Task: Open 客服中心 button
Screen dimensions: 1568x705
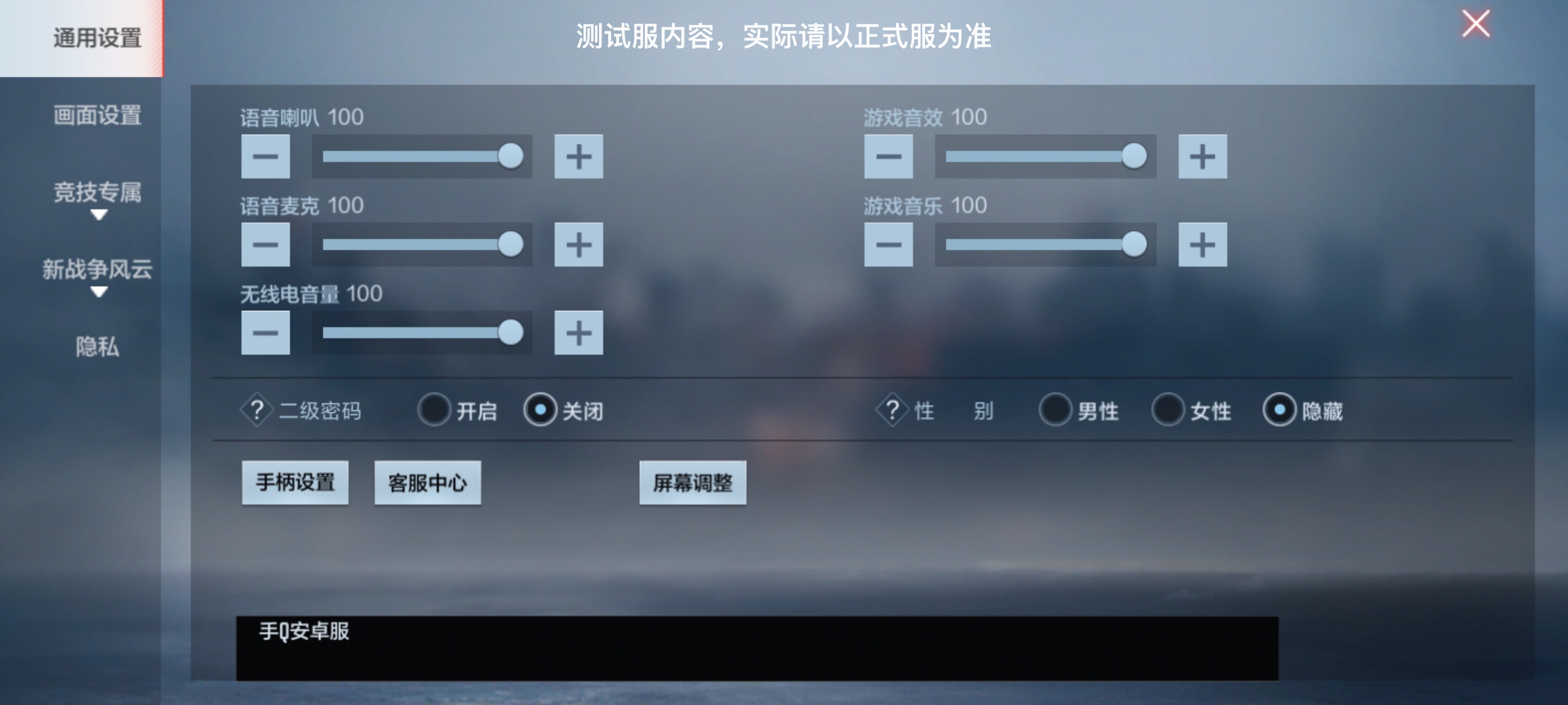Action: point(427,483)
